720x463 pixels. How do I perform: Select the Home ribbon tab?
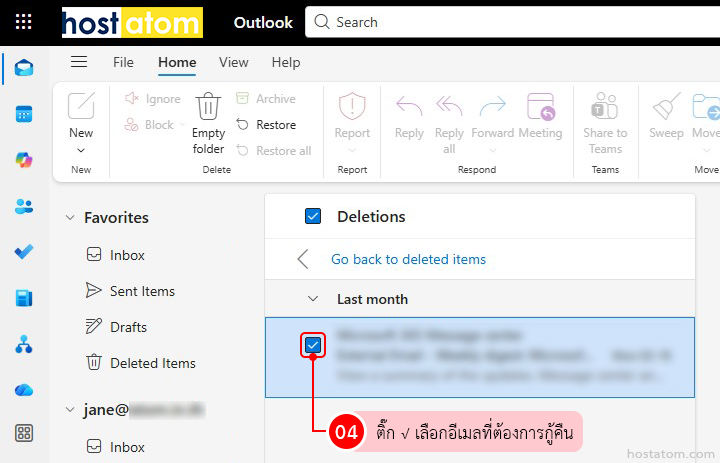point(177,62)
